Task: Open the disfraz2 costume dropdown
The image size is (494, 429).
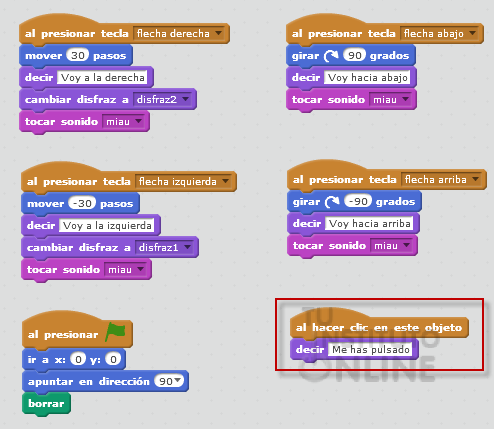Action: point(162,99)
